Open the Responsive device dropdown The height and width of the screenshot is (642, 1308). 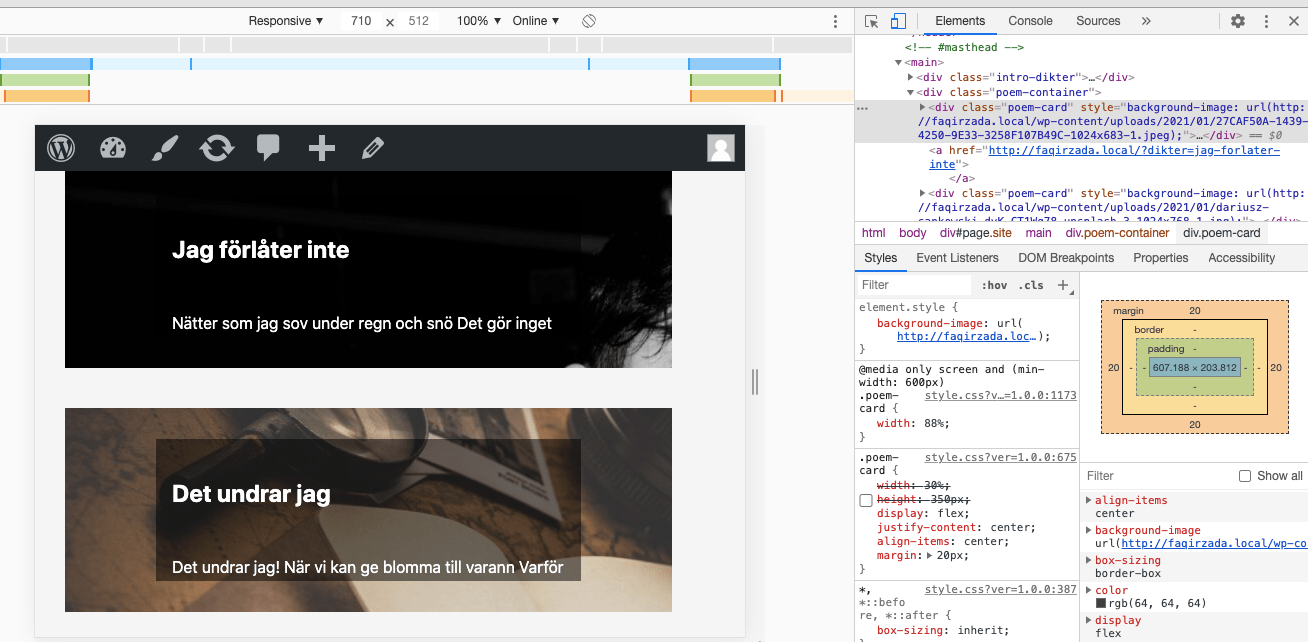[x=286, y=21]
